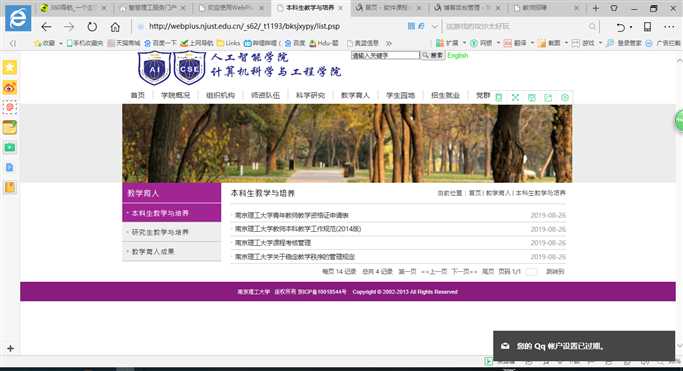683x371 pixels.
Task: Expand the favorites star dropdown arrow
Action: pos(61,43)
